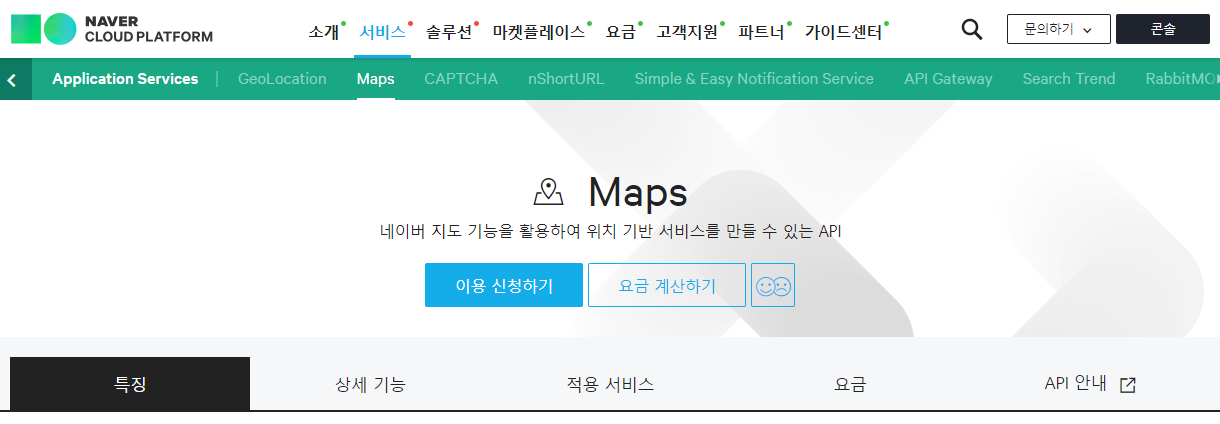This screenshot has height=424, width=1220.
Task: Click the satisfaction feedback faces icon
Action: [x=773, y=285]
